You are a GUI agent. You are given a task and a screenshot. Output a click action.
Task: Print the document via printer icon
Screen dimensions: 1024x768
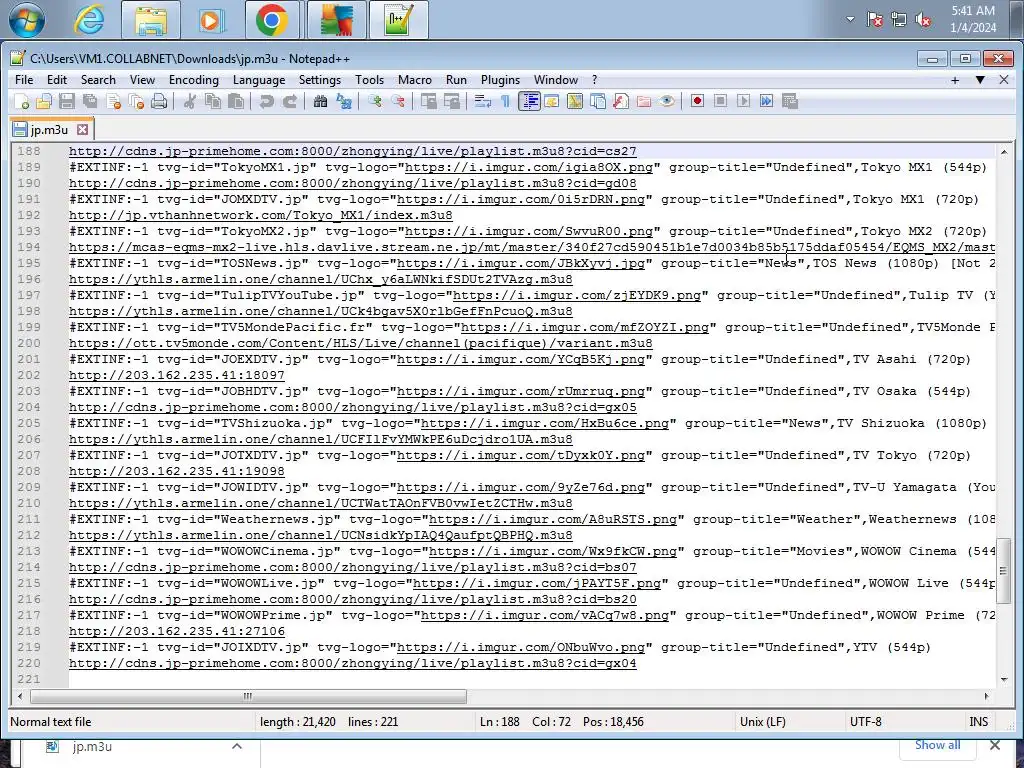pos(159,101)
